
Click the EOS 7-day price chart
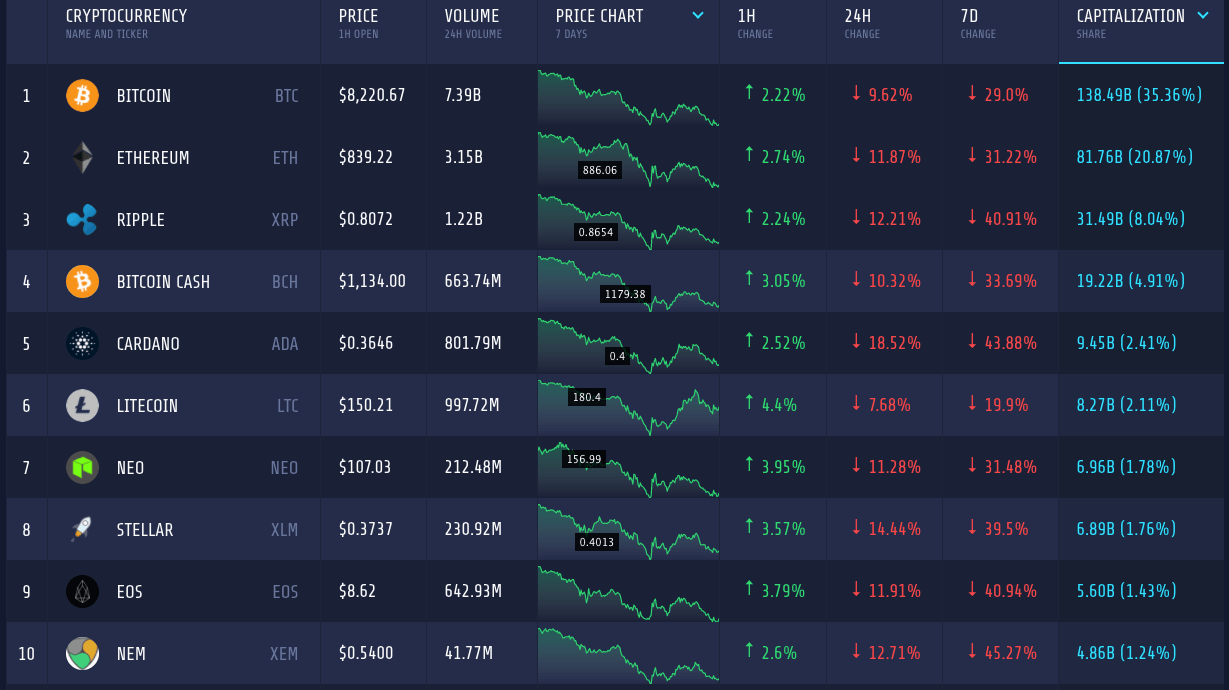[x=628, y=594]
